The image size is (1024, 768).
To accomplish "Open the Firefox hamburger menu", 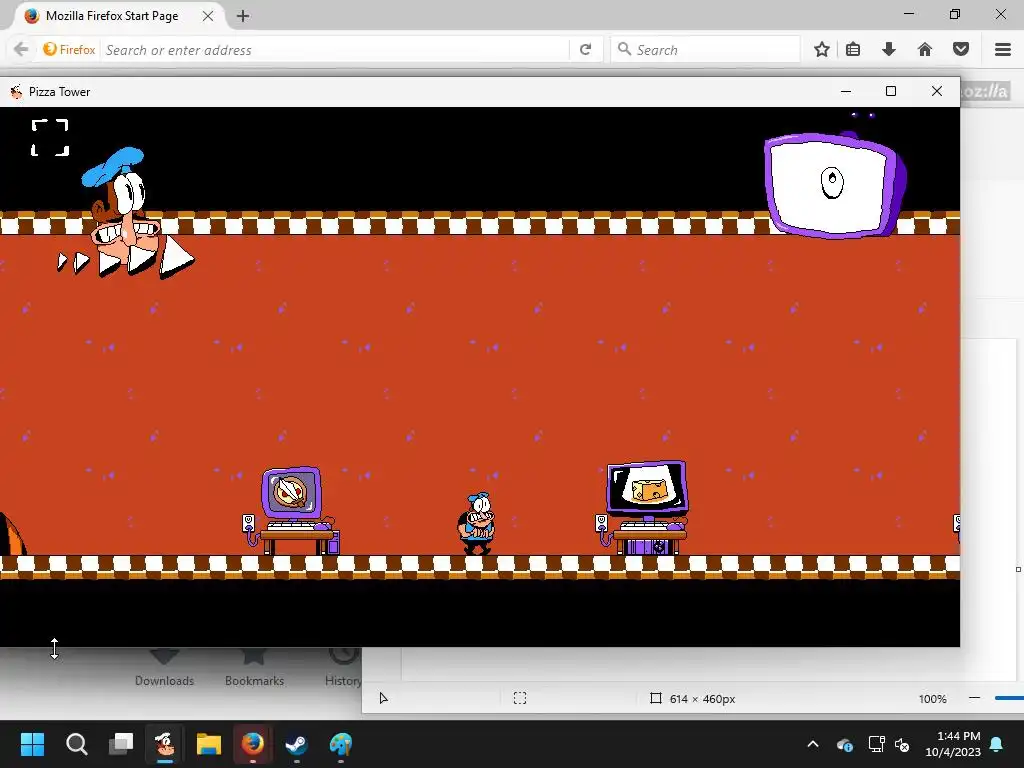I will (x=1003, y=50).
